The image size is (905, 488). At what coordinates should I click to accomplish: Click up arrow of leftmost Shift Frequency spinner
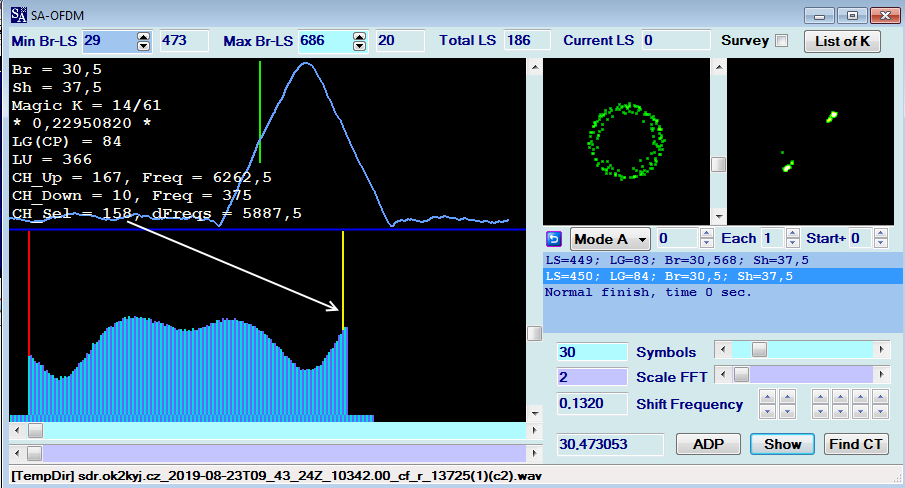767,396
